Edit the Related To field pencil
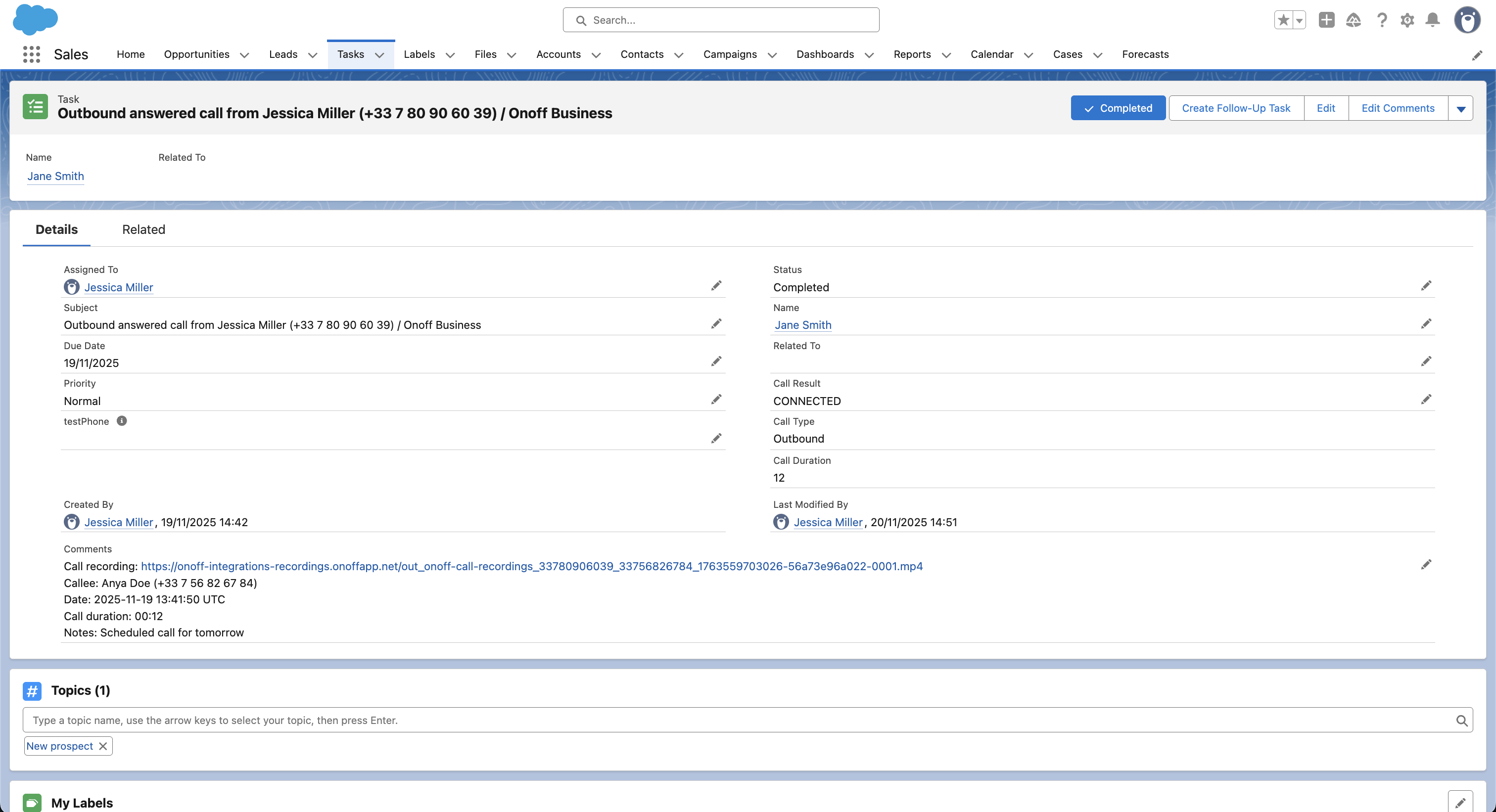The image size is (1496, 812). pos(1426,361)
